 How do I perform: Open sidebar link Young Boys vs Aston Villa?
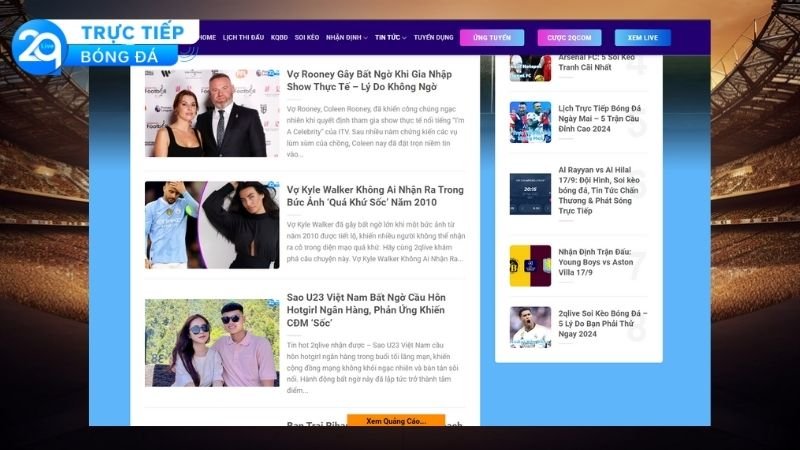click(595, 262)
